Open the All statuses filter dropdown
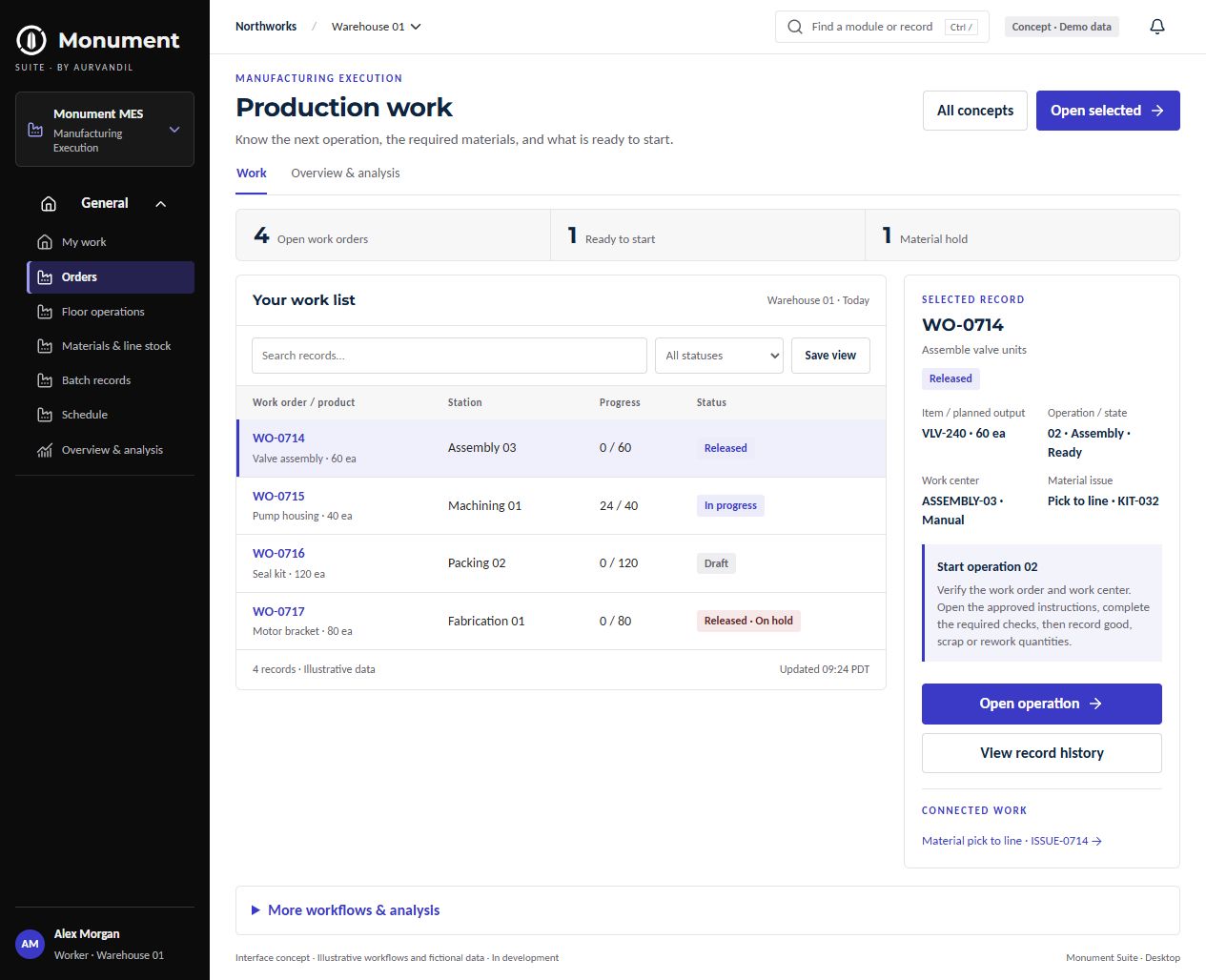 pyautogui.click(x=719, y=356)
